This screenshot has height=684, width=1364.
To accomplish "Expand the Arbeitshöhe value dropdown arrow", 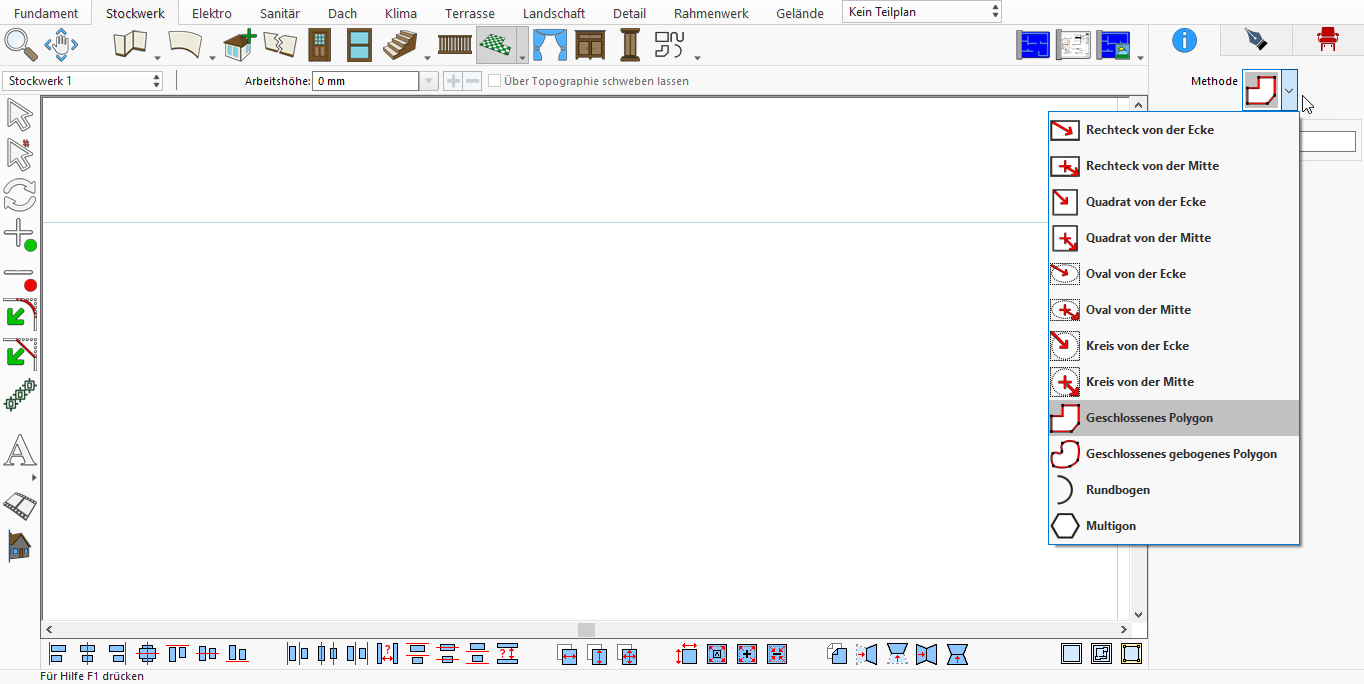I will click(x=429, y=81).
